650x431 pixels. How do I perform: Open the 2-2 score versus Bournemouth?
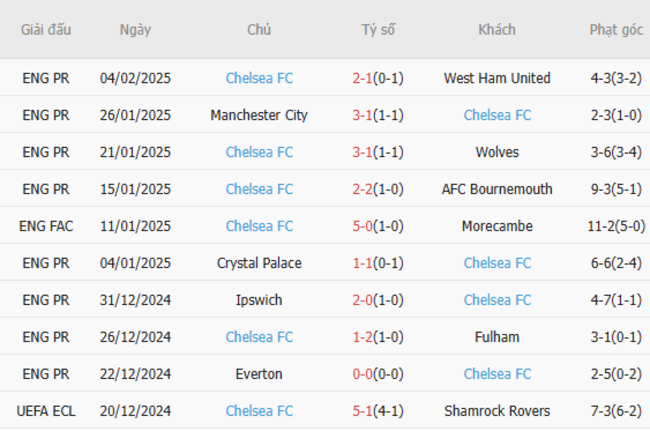[x=363, y=189]
